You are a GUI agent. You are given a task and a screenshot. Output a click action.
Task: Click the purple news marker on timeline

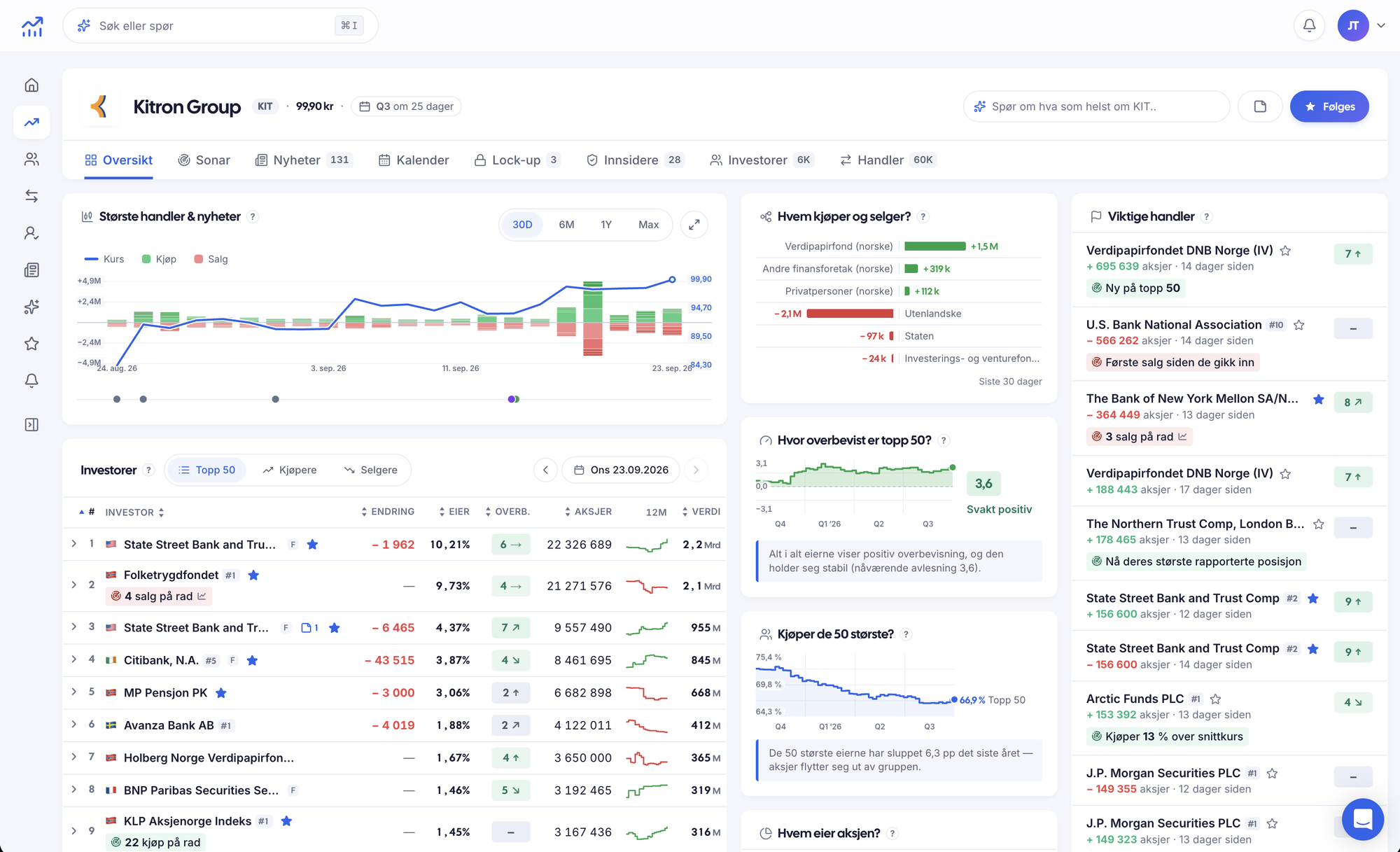pyautogui.click(x=512, y=399)
